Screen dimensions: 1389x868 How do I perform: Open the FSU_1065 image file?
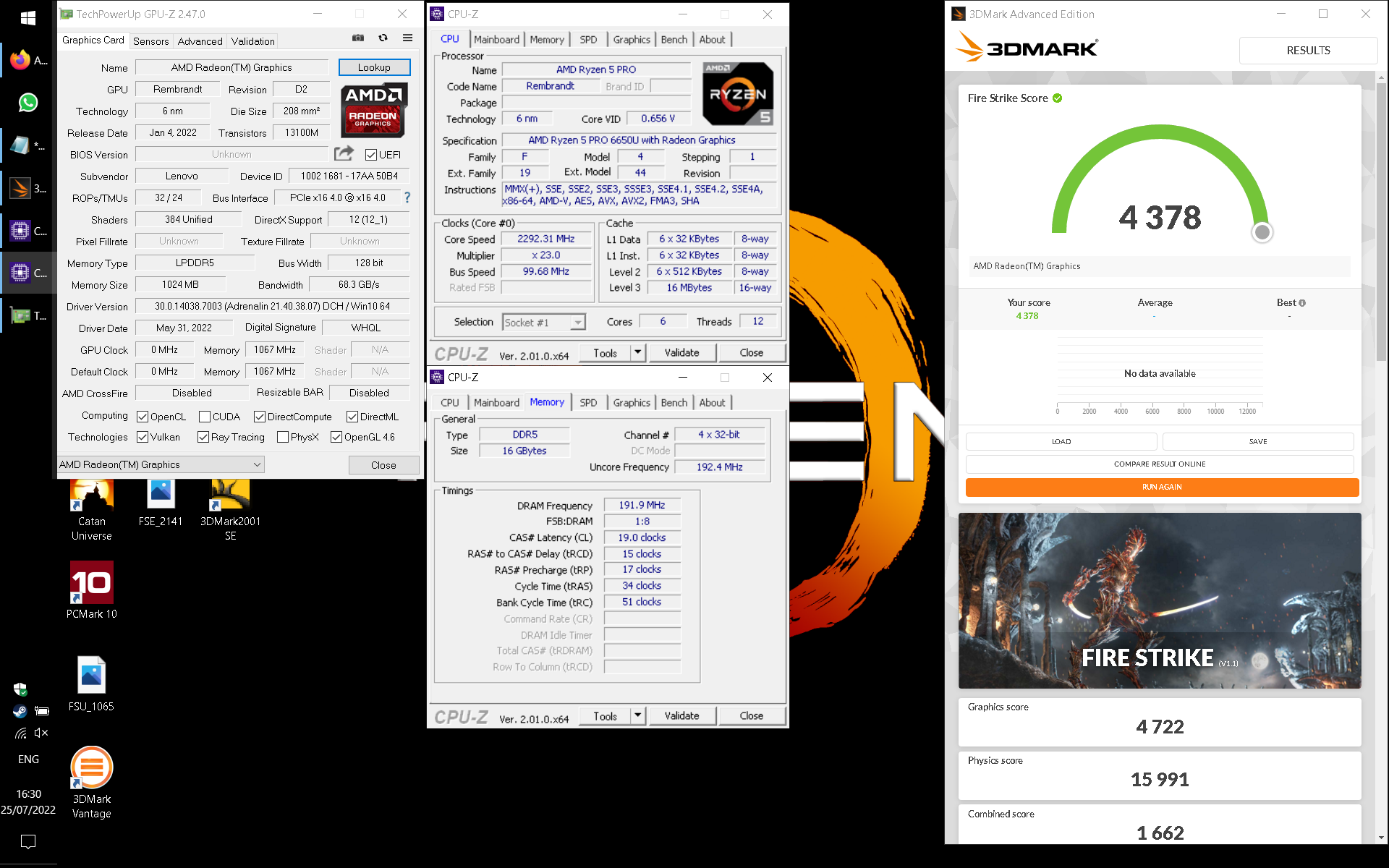[92, 684]
